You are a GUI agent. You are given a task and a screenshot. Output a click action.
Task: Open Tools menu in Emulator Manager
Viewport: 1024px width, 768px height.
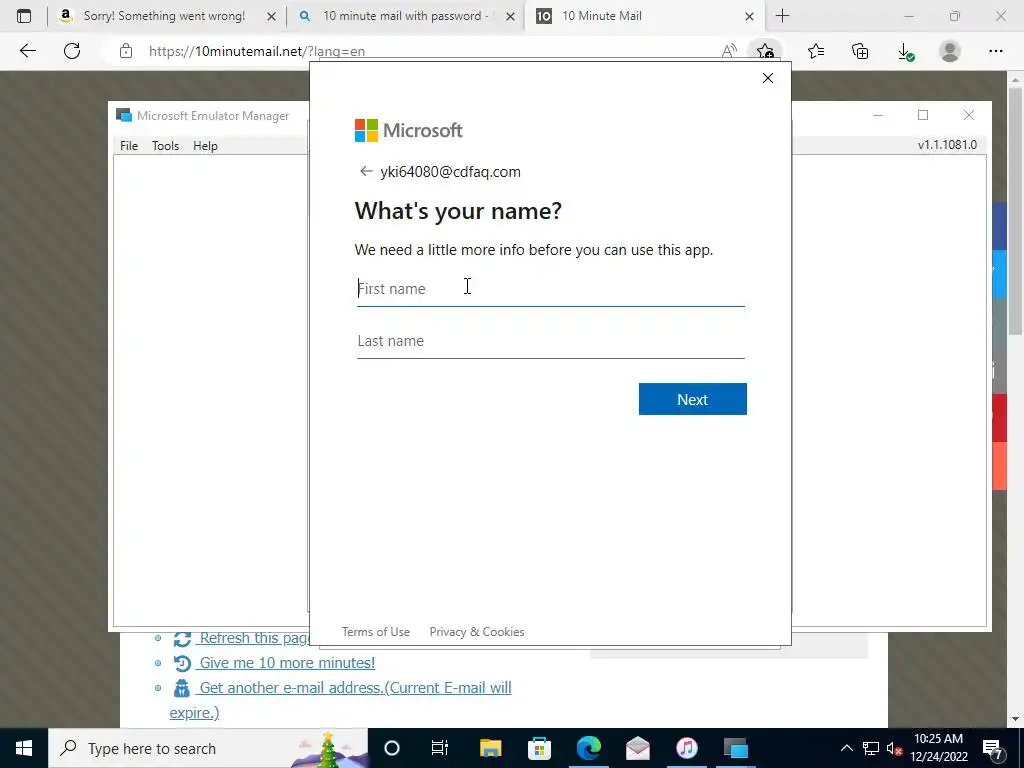pos(165,146)
